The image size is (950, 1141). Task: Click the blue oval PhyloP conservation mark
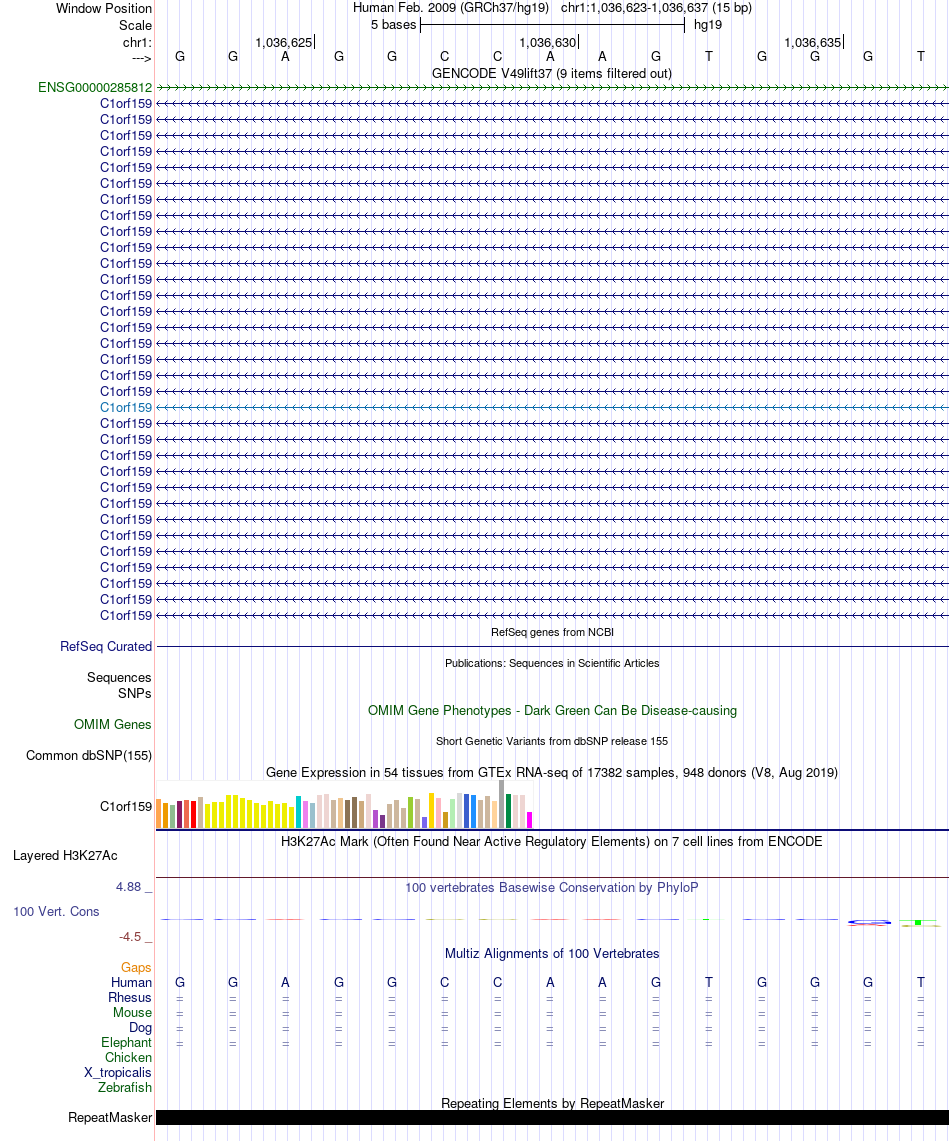pyautogui.click(x=869, y=923)
